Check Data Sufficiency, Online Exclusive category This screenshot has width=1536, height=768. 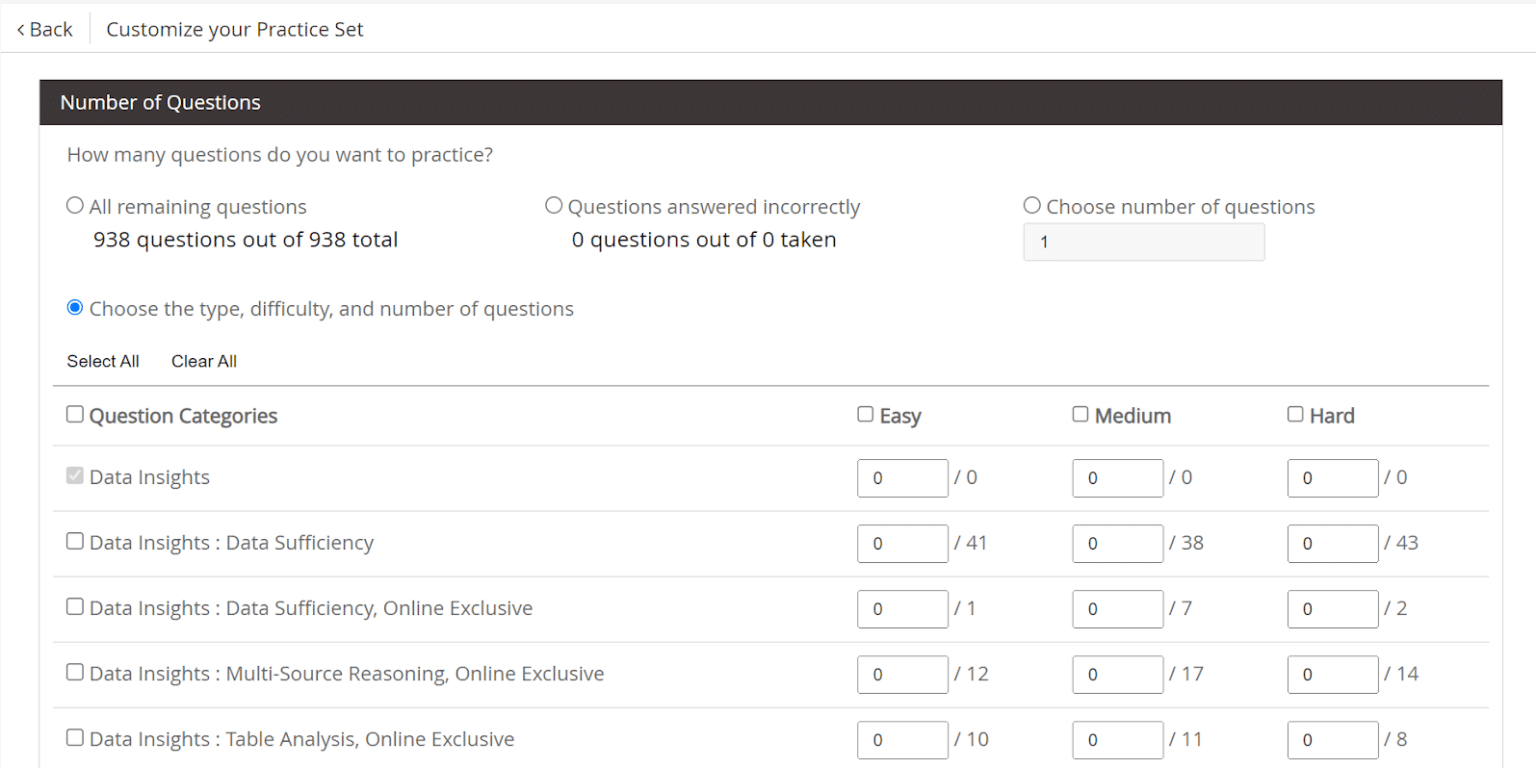pyautogui.click(x=75, y=607)
